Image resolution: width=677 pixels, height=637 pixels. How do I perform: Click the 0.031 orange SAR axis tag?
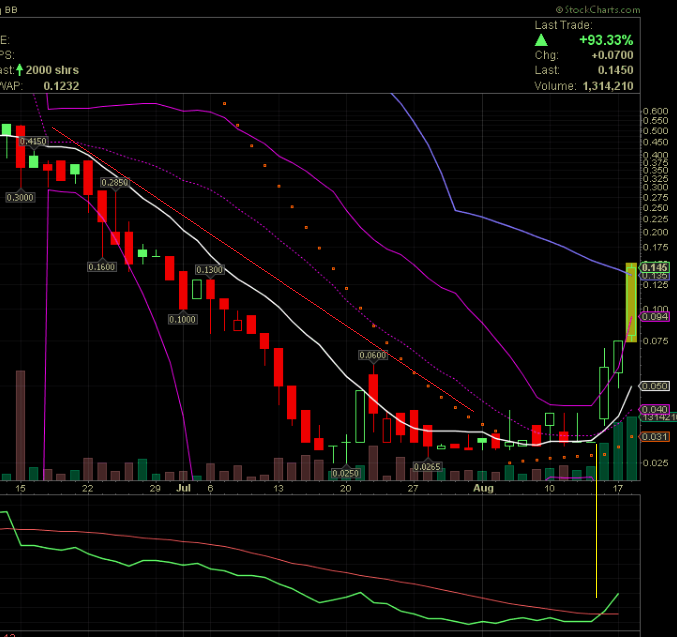[x=654, y=437]
